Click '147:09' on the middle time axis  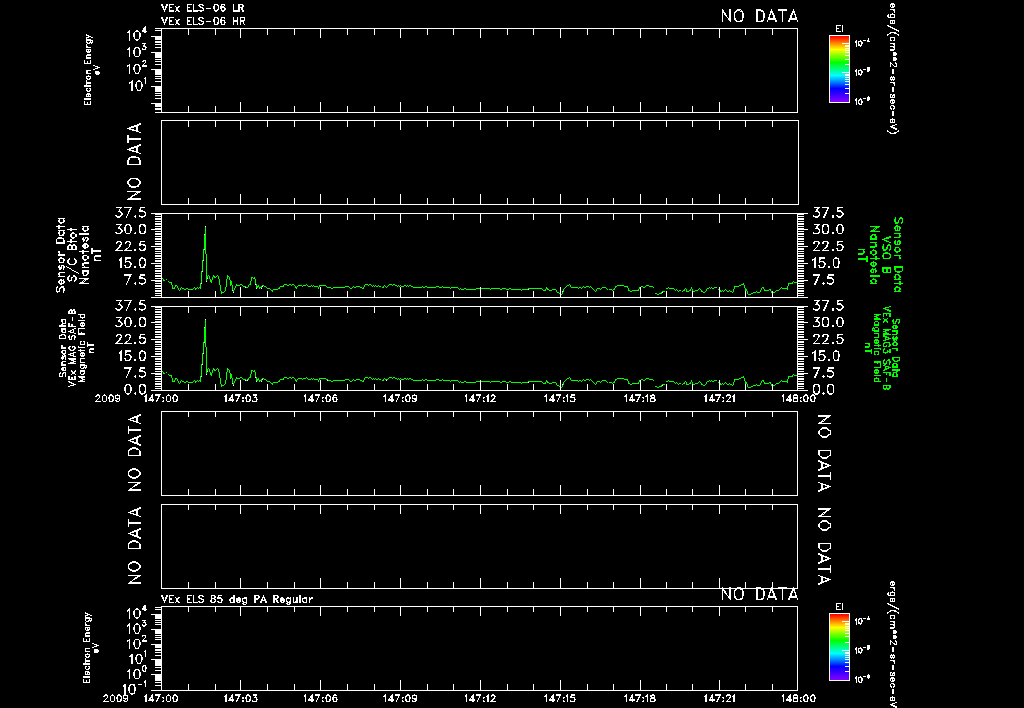(x=400, y=398)
